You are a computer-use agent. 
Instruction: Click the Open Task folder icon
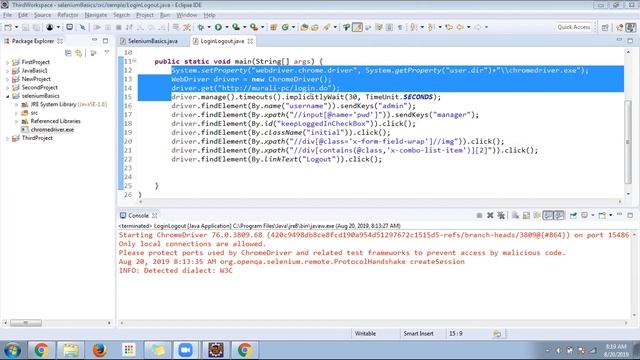(315, 27)
